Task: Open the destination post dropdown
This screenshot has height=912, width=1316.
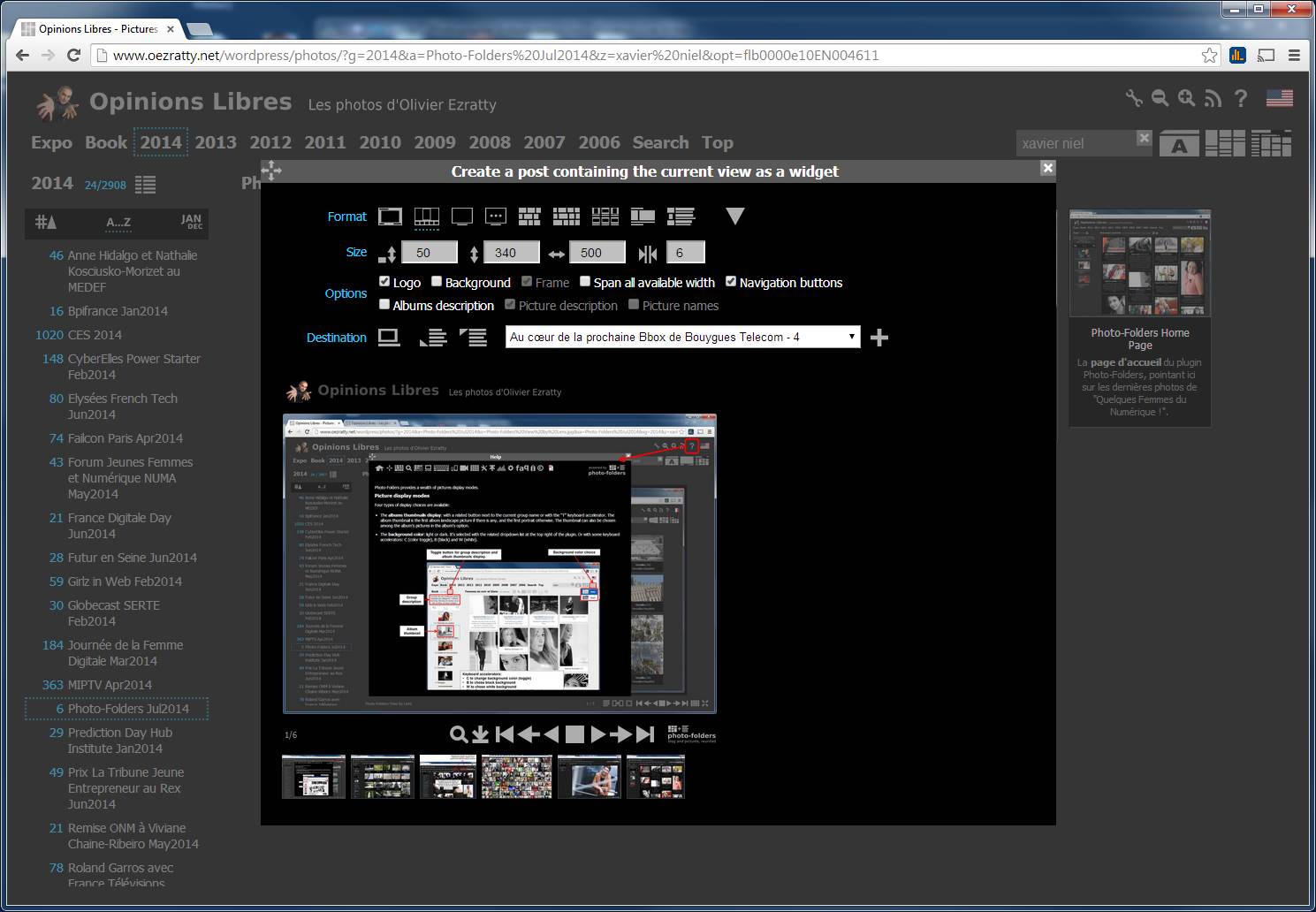Action: (682, 337)
